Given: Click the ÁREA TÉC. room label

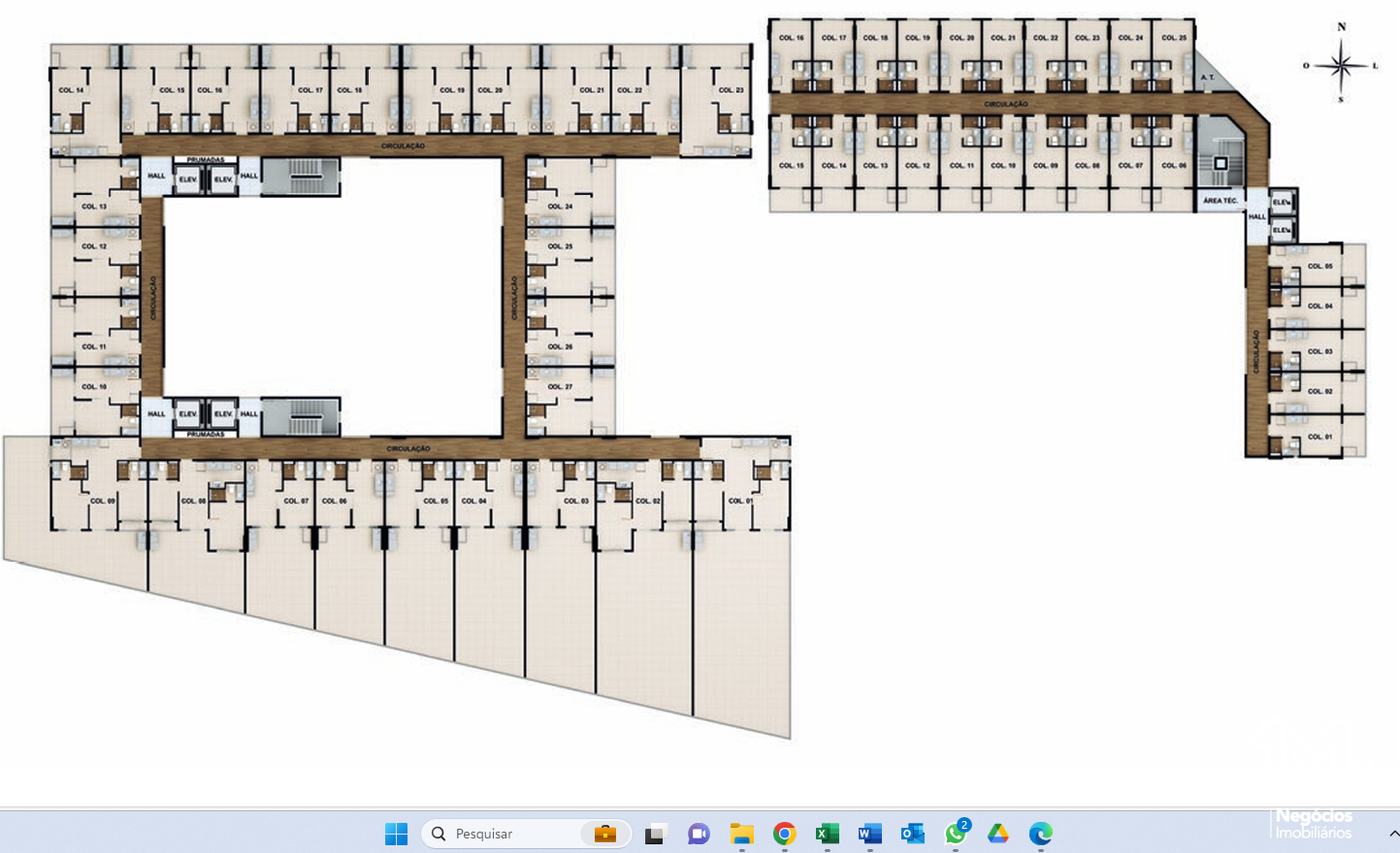Looking at the screenshot, I should [x=1220, y=201].
